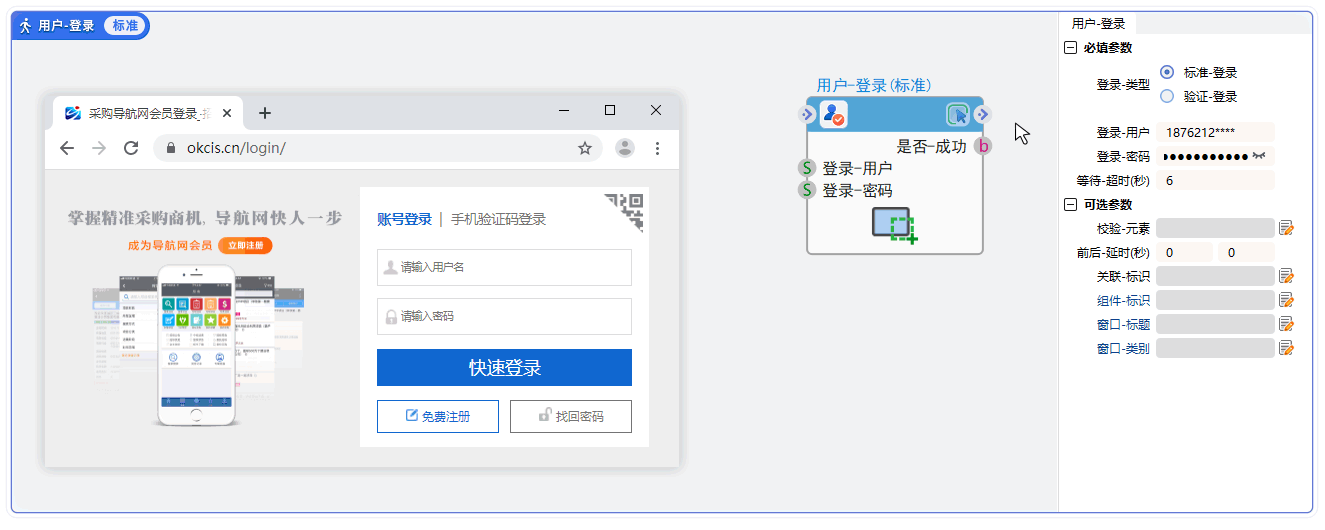
Task: Select the 标准-登录 radio button
Action: click(1167, 72)
